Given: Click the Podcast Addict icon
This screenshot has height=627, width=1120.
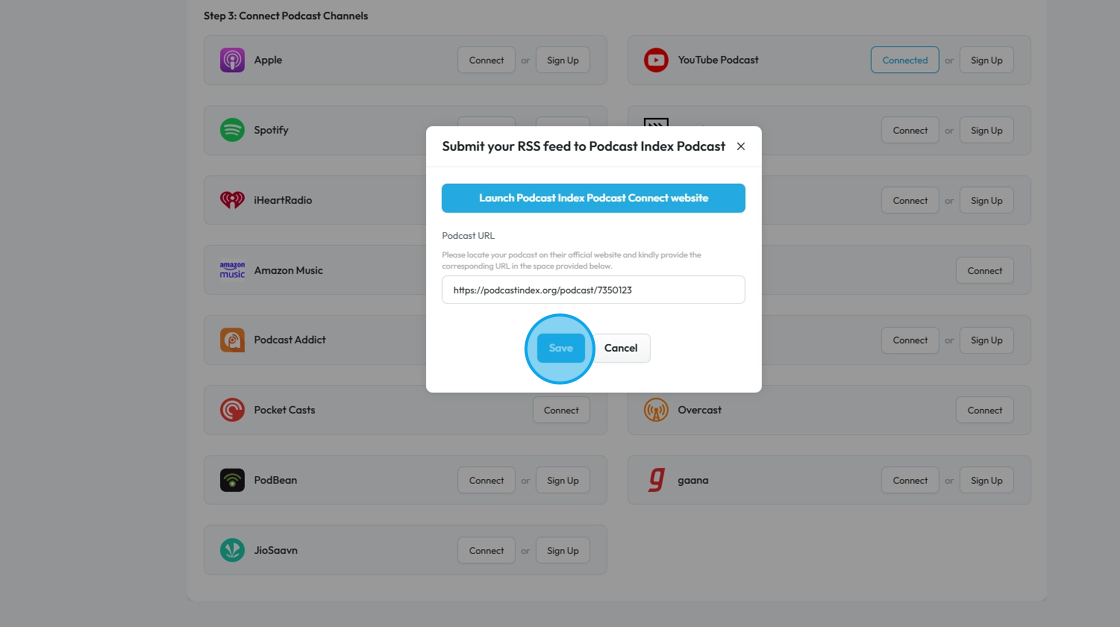Looking at the screenshot, I should click(x=232, y=340).
